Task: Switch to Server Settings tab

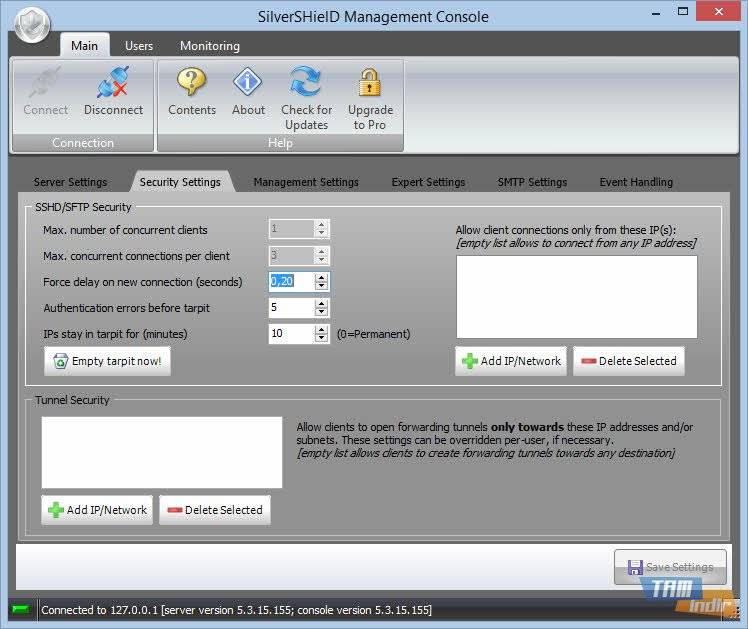Action: [x=70, y=182]
